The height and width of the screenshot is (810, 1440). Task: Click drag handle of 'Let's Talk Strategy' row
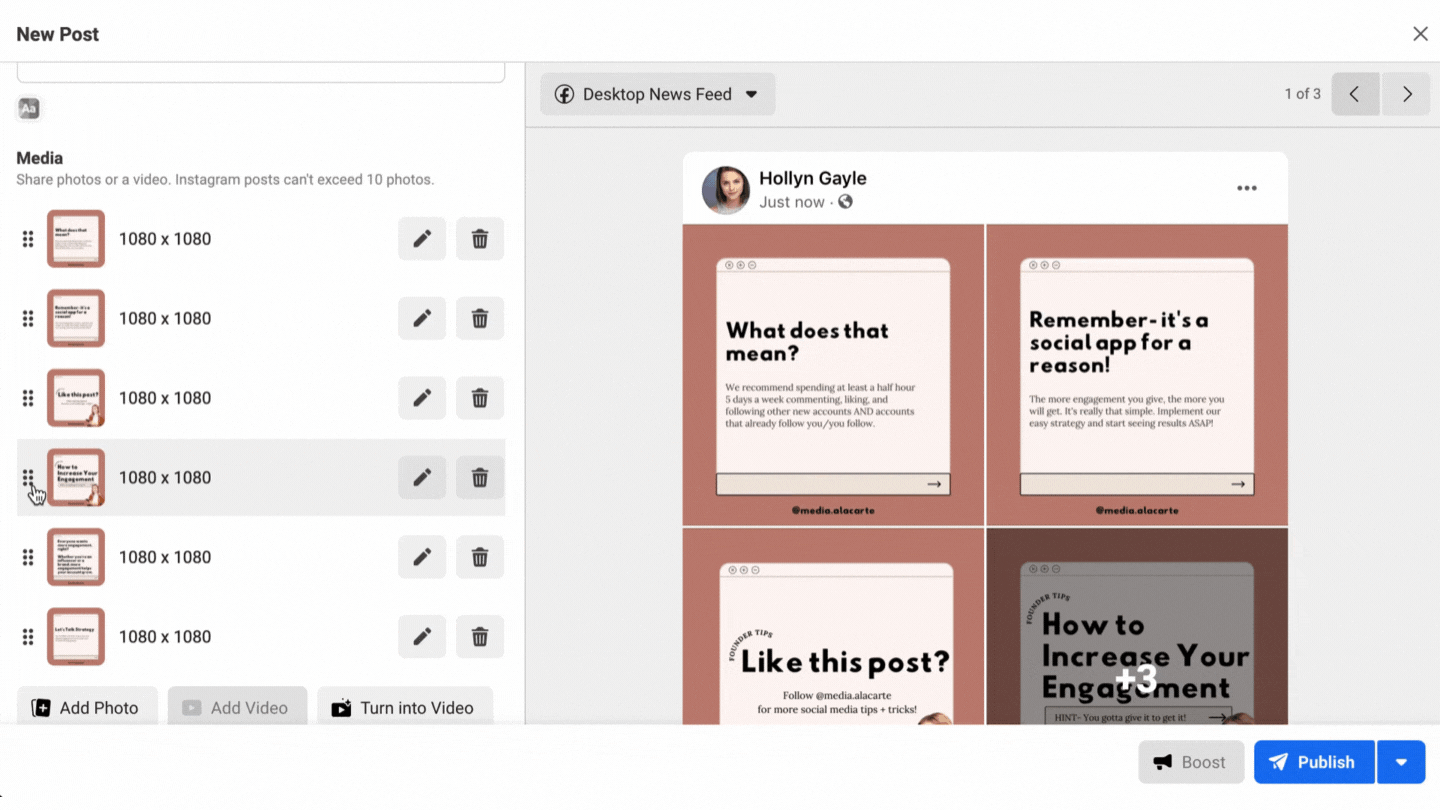click(28, 637)
